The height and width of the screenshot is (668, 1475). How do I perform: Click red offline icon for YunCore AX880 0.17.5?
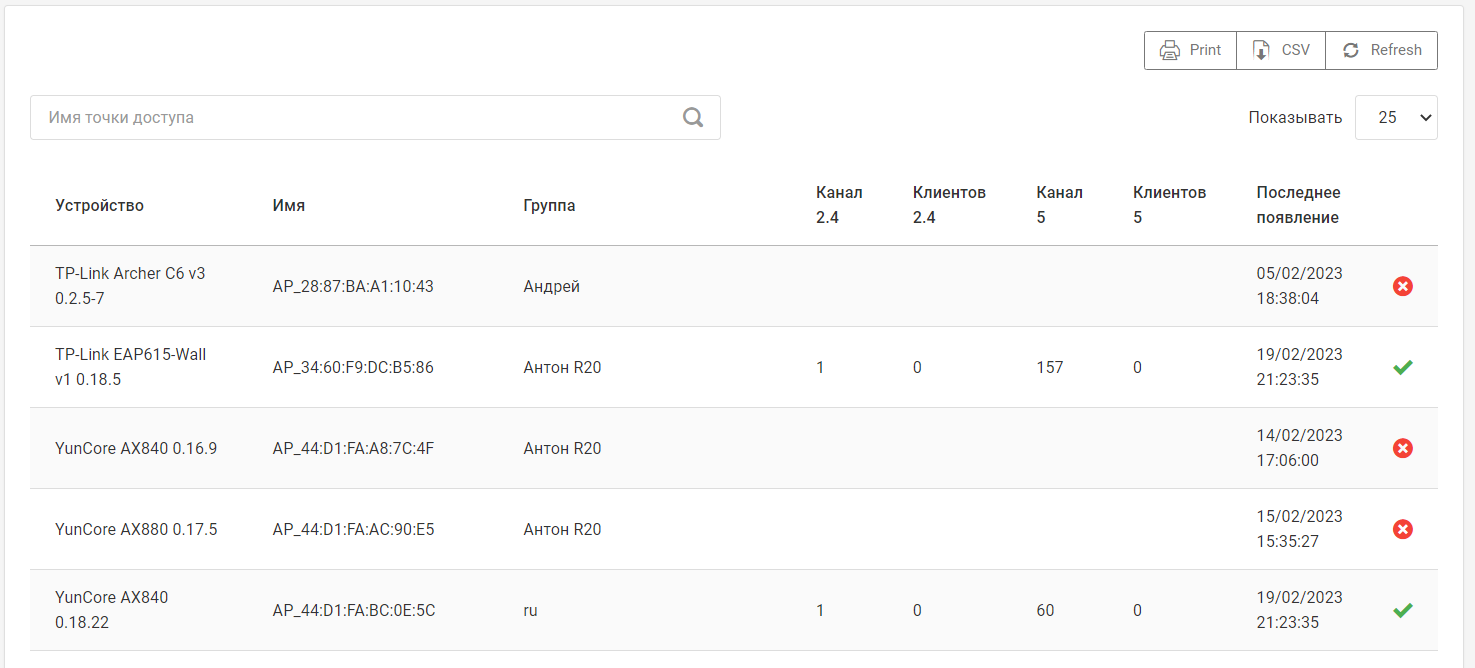click(1402, 529)
